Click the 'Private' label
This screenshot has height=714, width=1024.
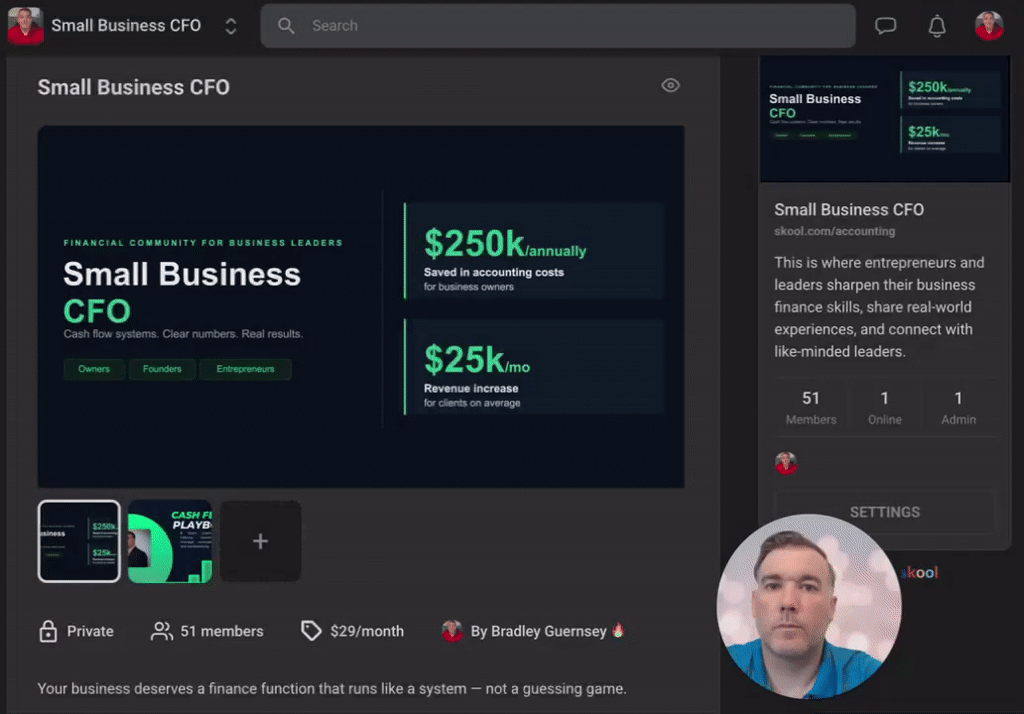click(90, 631)
